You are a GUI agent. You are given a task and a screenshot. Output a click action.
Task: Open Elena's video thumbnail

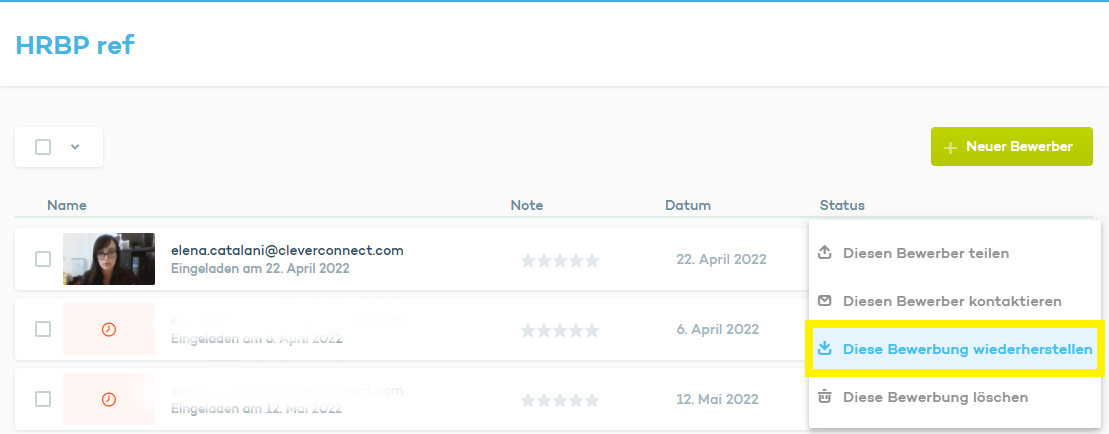point(109,259)
